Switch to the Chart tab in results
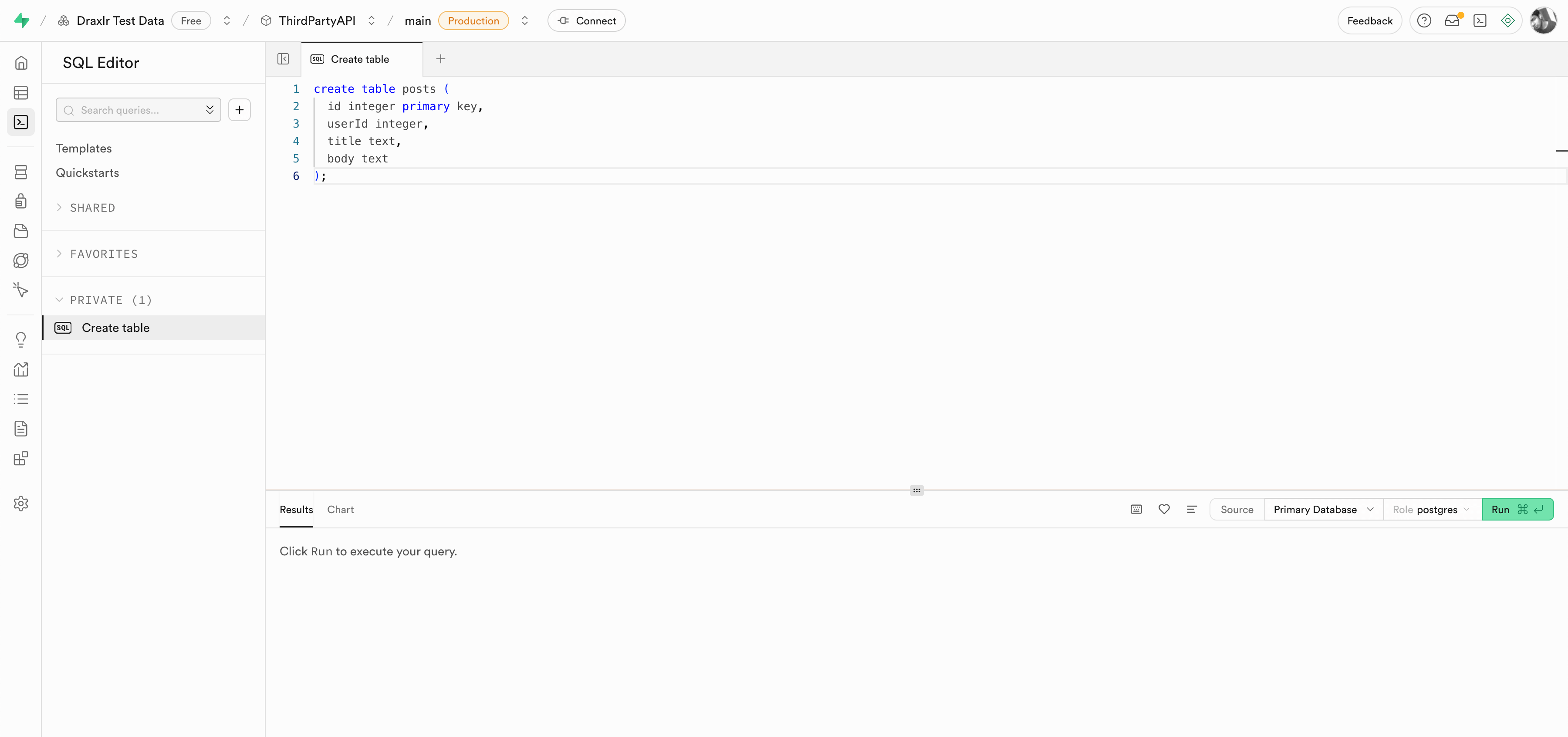 pos(340,509)
